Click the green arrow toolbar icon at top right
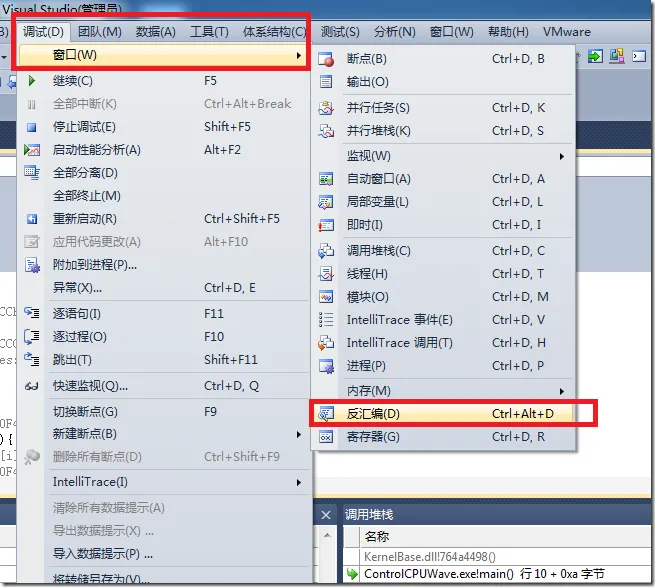Image resolution: width=655 pixels, height=587 pixels. click(595, 56)
